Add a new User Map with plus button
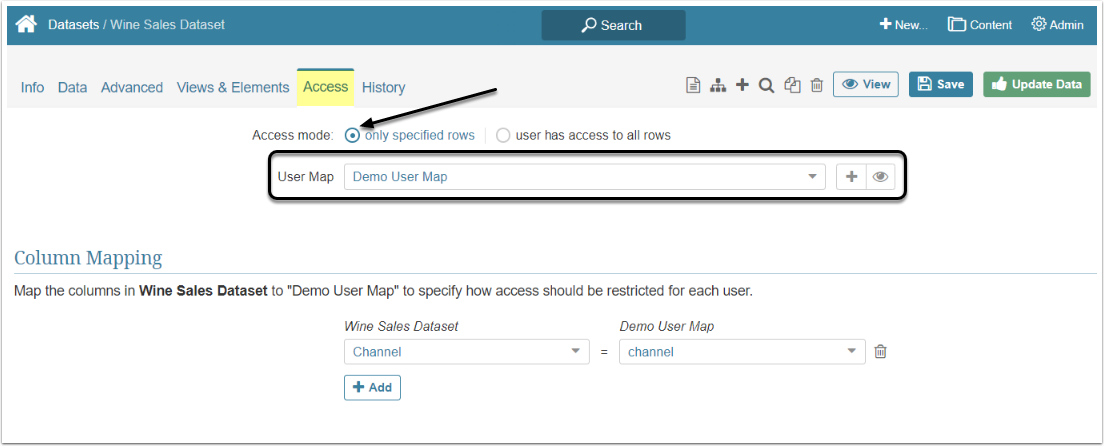 (851, 176)
